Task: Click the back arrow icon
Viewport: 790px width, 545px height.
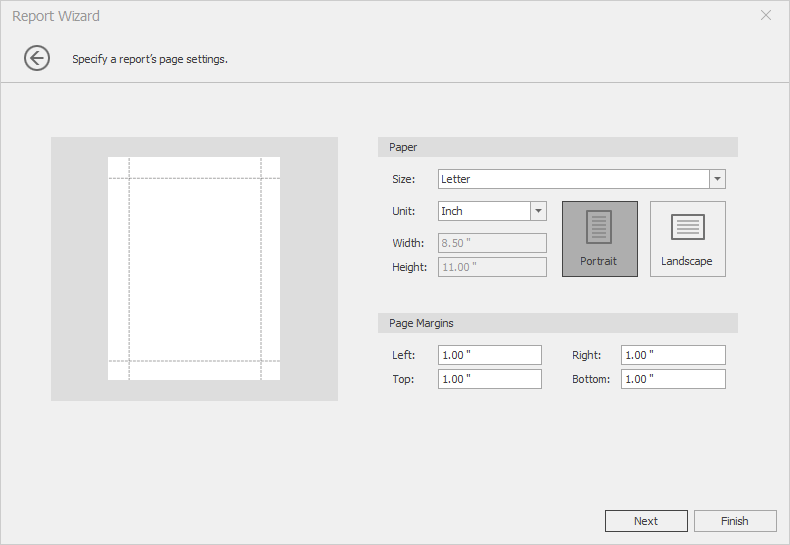Action: tap(37, 58)
